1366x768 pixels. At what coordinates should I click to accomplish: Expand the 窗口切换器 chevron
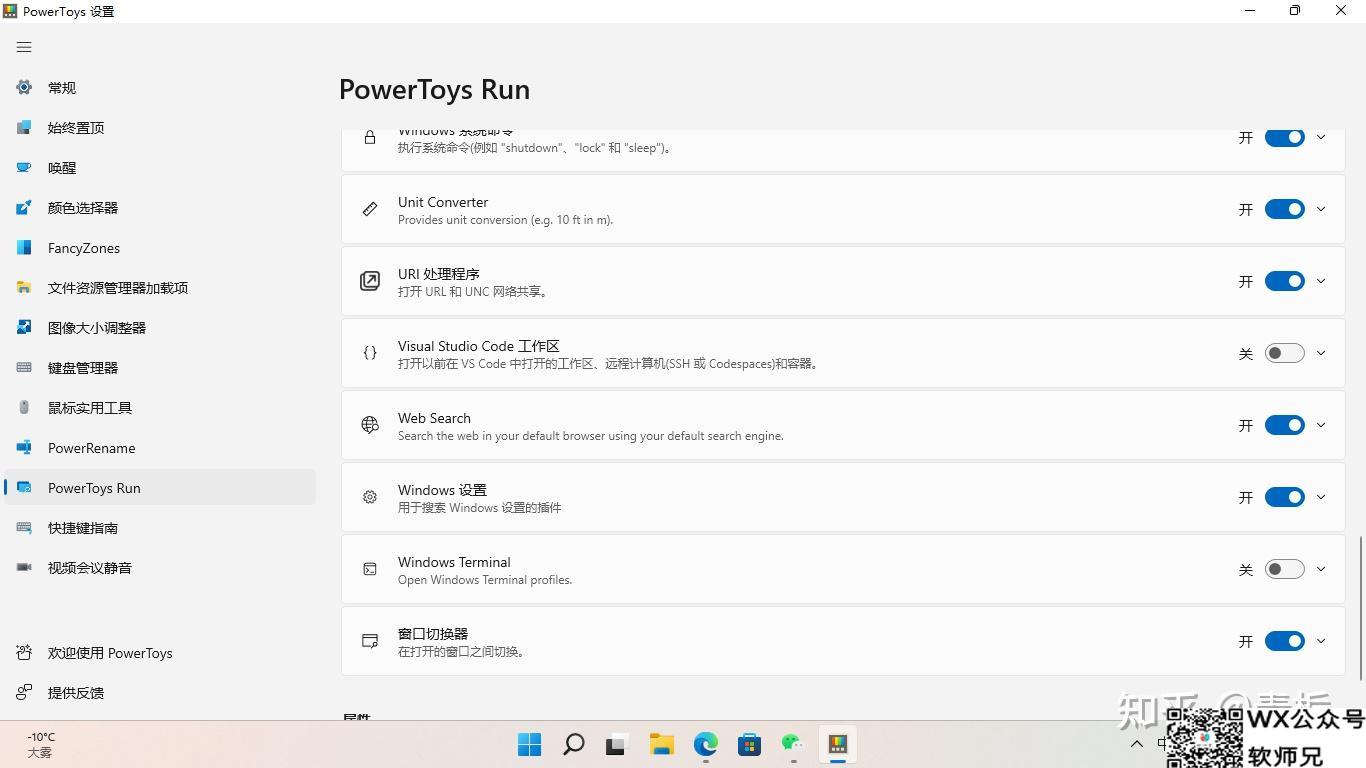[1321, 641]
